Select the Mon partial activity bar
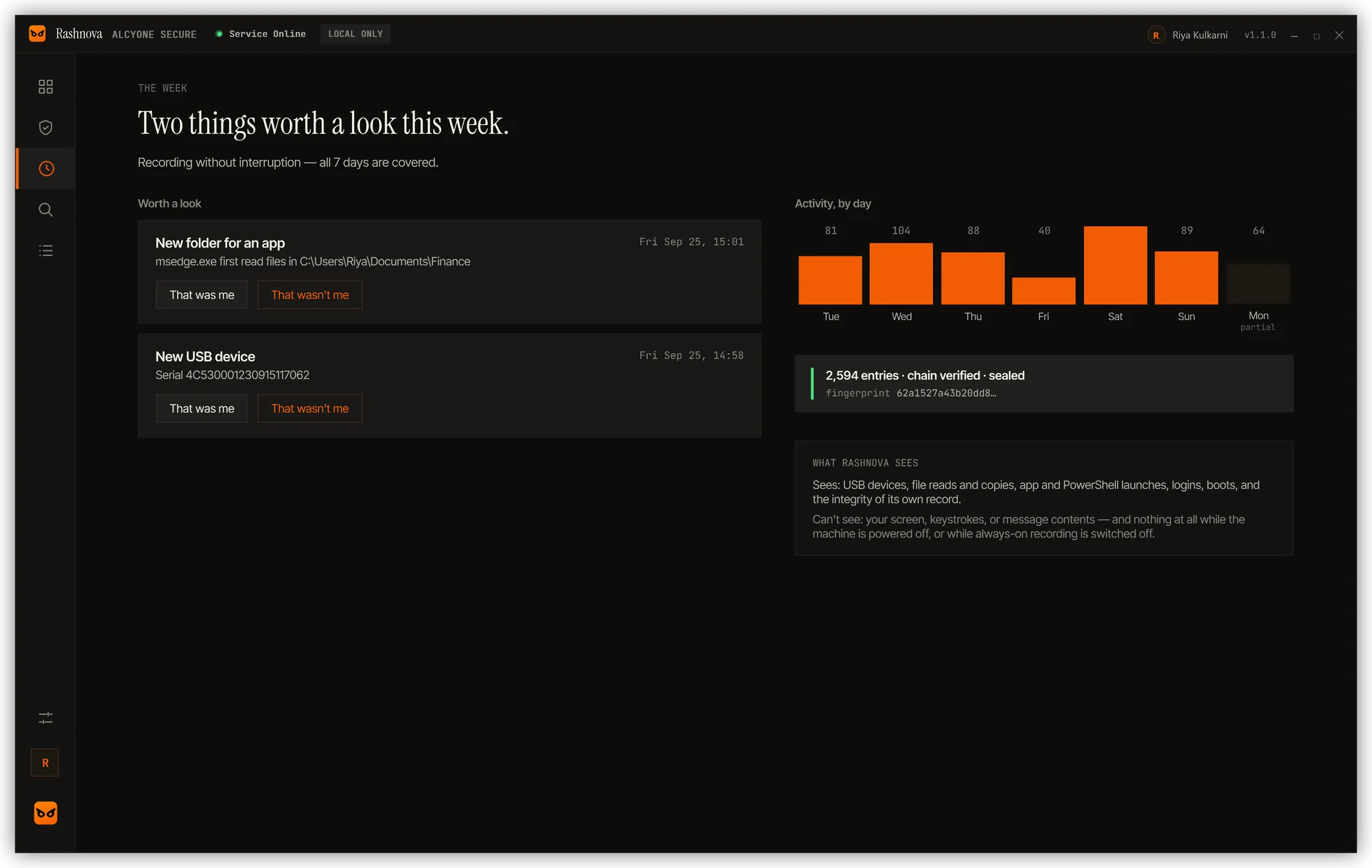Image resolution: width=1372 pixels, height=868 pixels. pyautogui.click(x=1258, y=284)
